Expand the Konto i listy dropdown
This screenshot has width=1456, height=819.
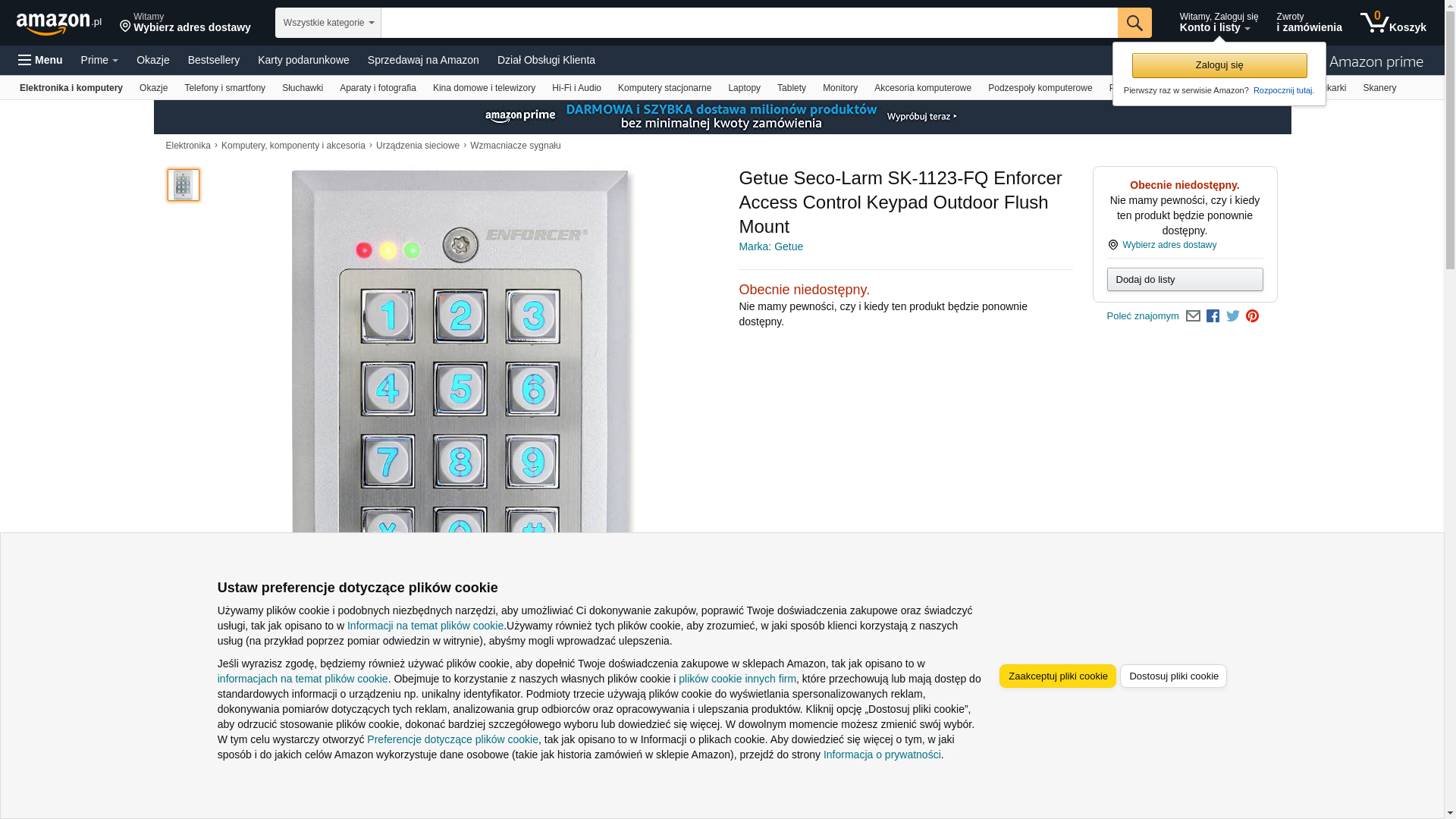[x=1218, y=23]
